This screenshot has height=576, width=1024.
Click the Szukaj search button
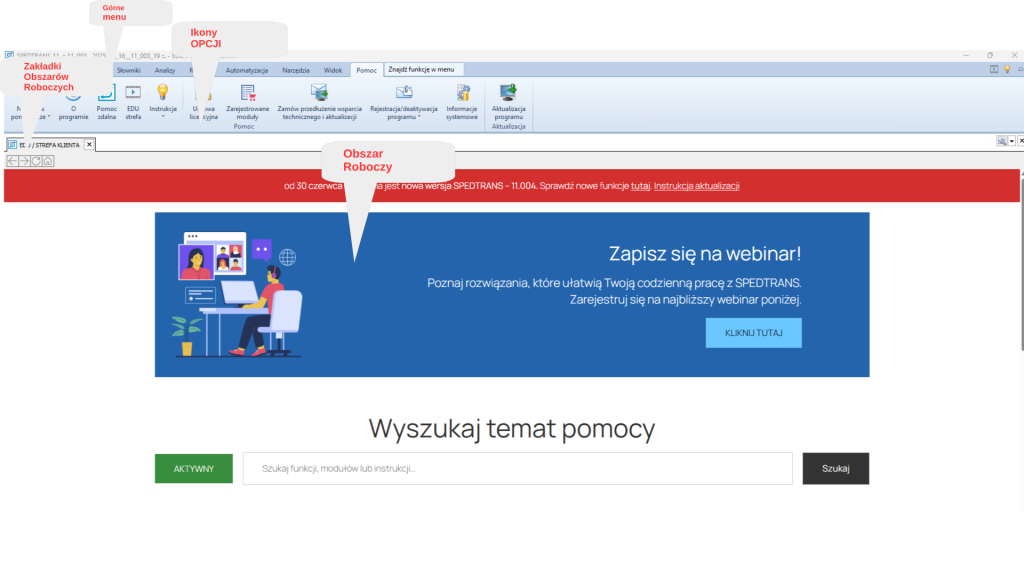[x=835, y=468]
